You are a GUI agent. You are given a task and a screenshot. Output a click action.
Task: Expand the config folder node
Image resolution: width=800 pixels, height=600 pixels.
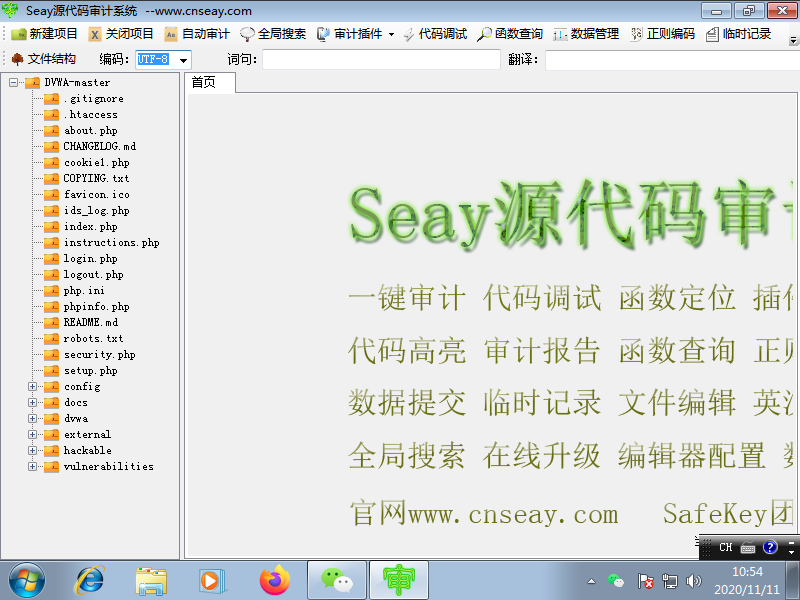(x=30, y=386)
